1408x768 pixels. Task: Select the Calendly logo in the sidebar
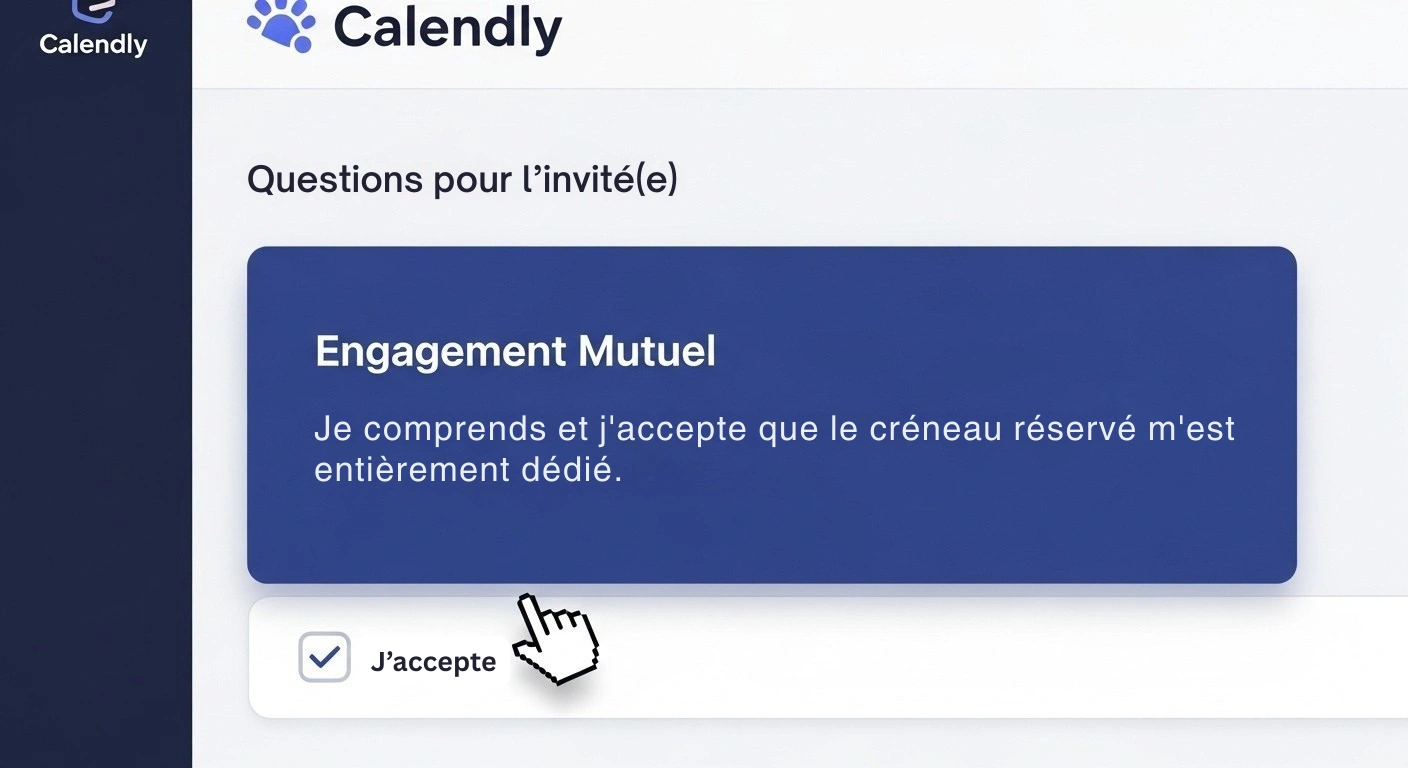[x=93, y=27]
